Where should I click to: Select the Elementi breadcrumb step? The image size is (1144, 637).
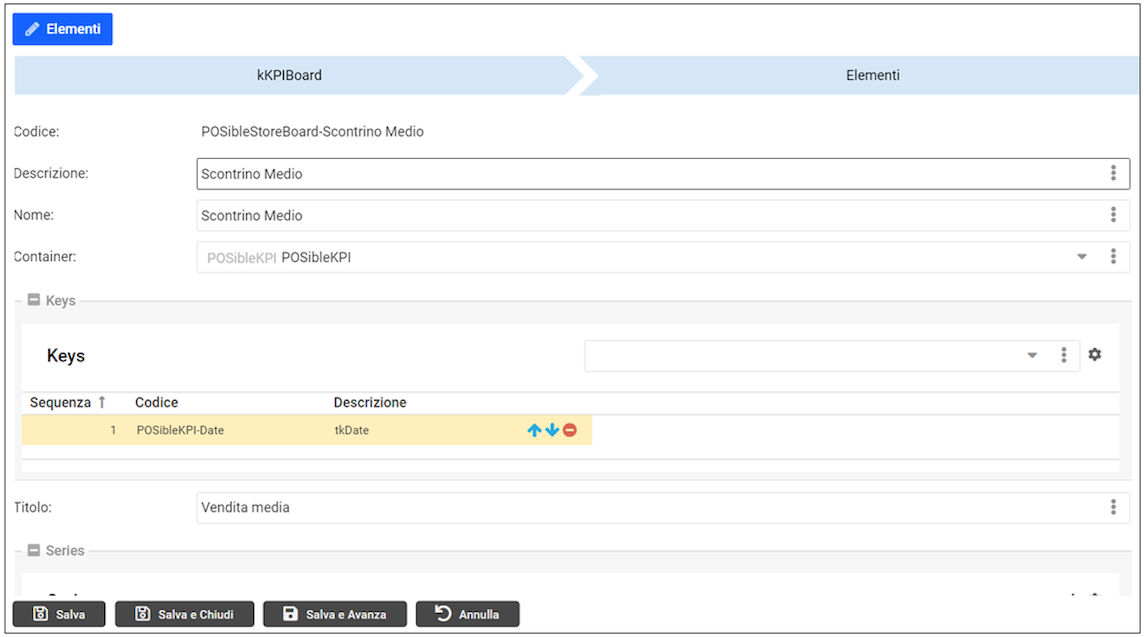872,75
